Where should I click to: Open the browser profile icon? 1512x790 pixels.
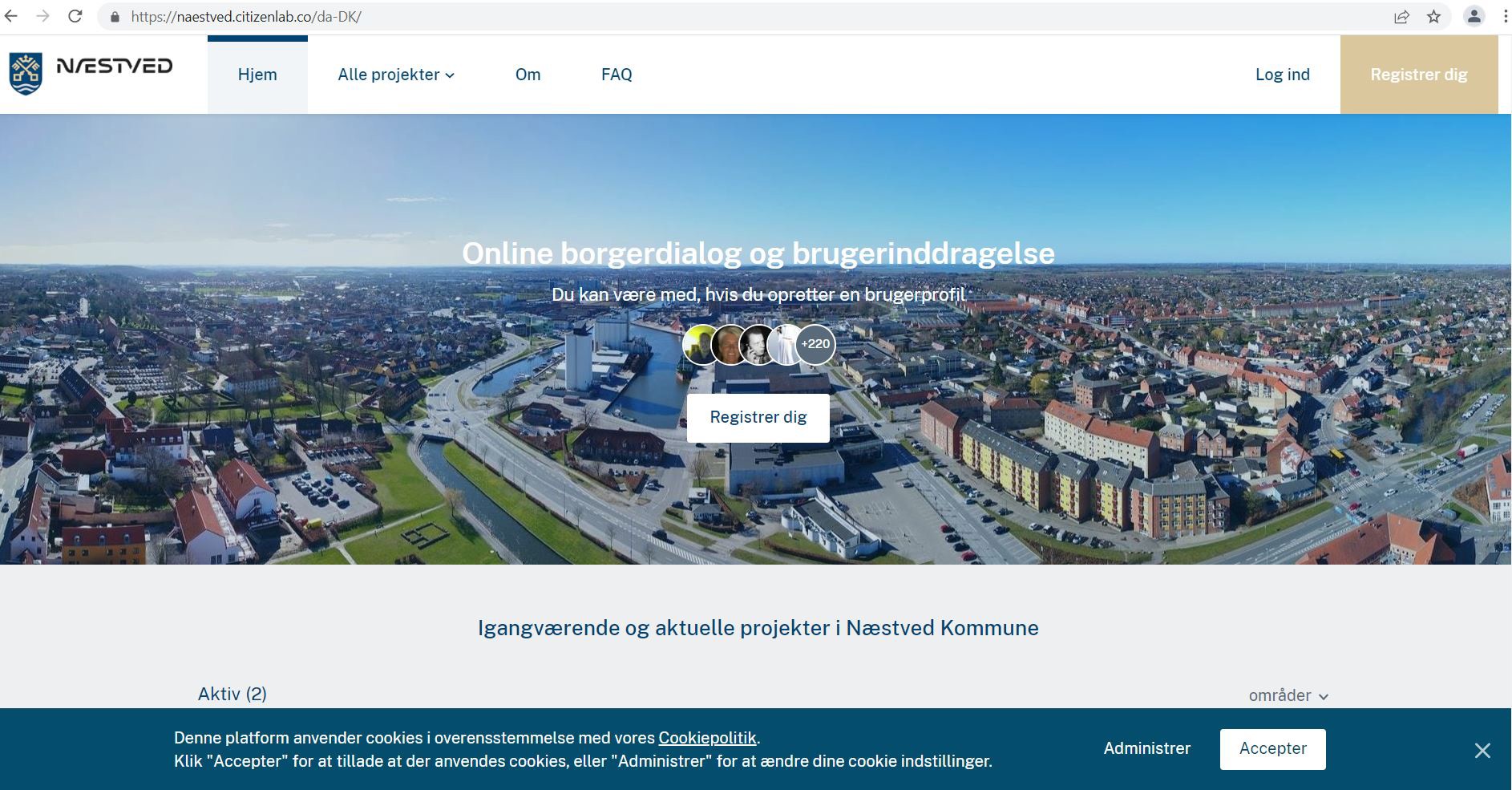(x=1474, y=16)
